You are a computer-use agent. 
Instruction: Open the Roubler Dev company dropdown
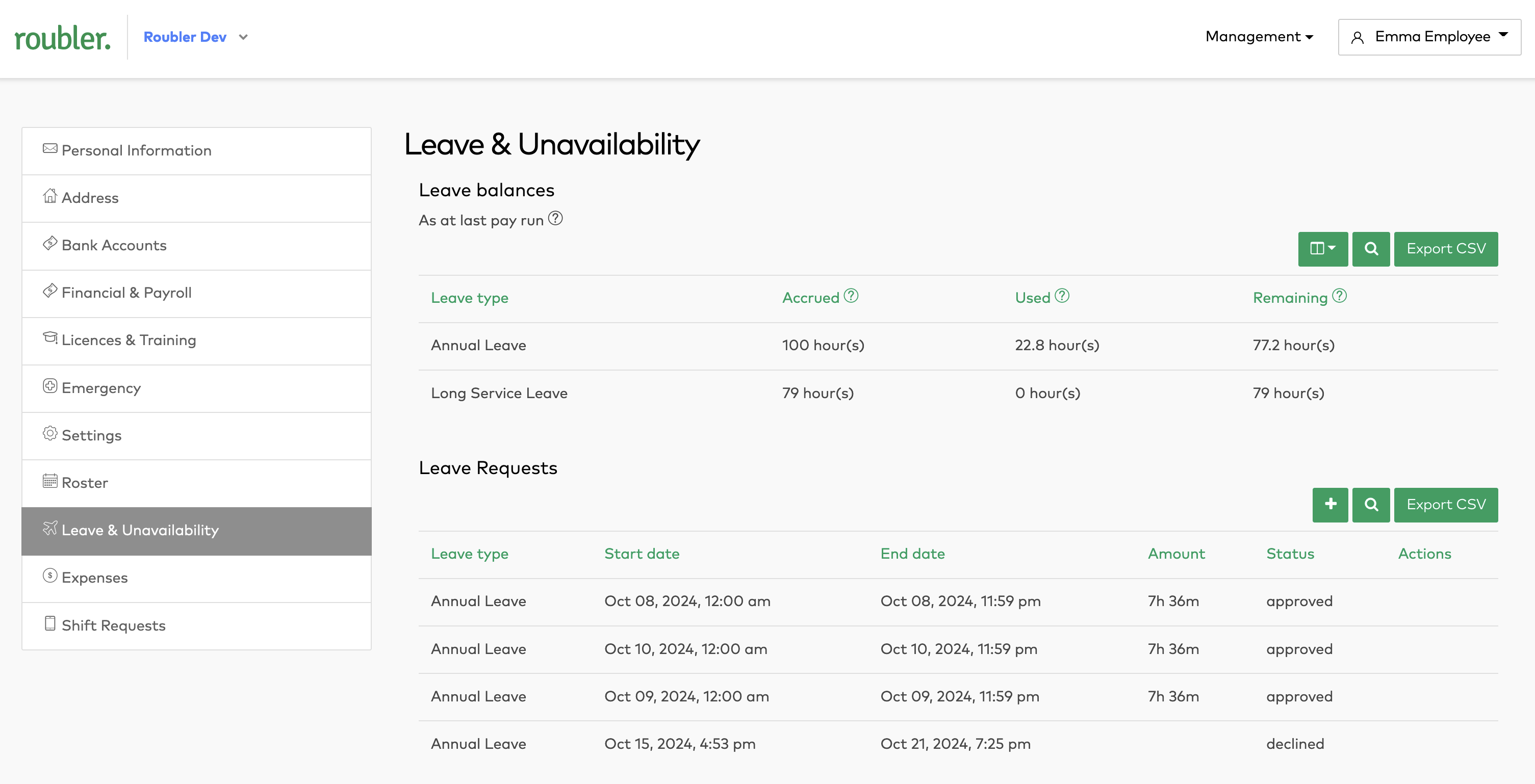click(195, 37)
